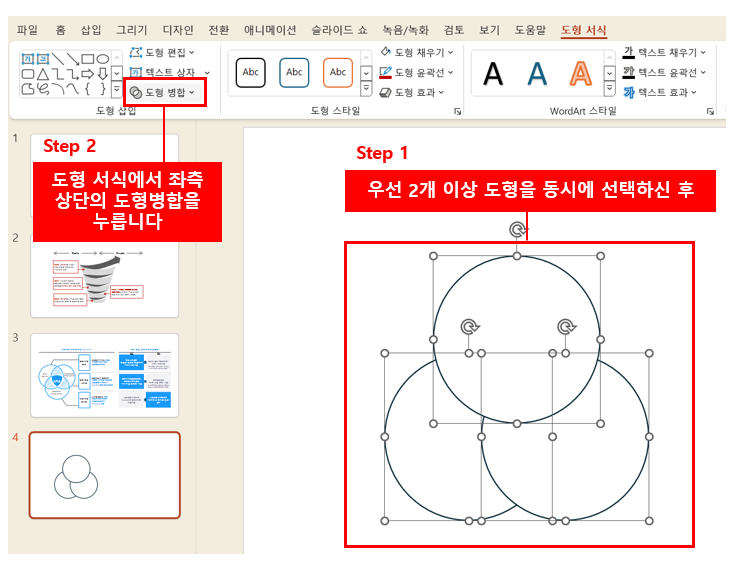This screenshot has height=562, width=738.
Task: Switch to the 애니메이션 tab
Action: point(270,30)
